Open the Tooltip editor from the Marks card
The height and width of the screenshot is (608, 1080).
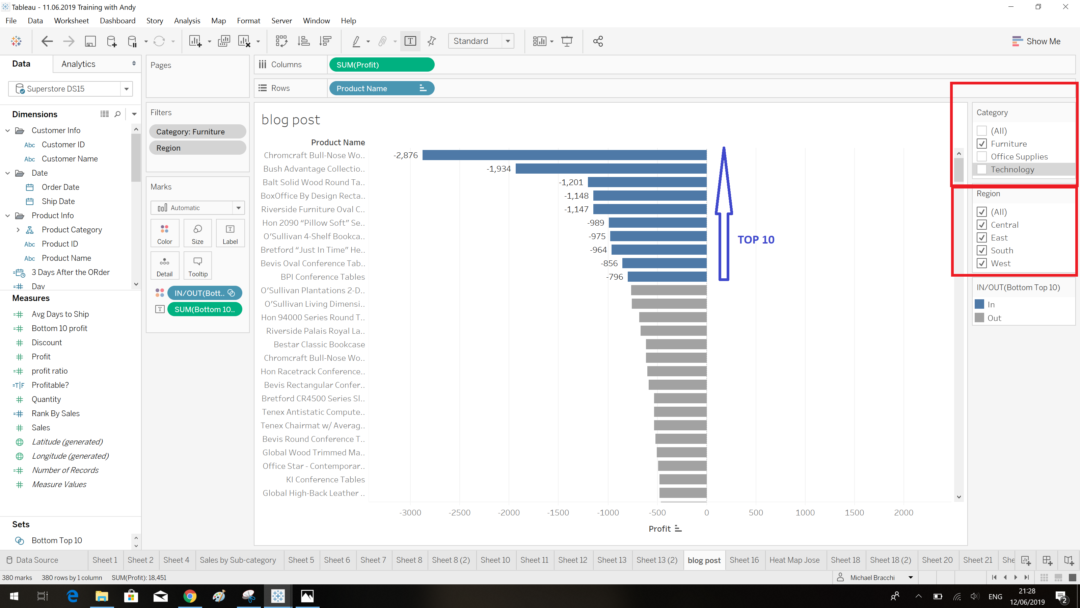(x=197, y=265)
